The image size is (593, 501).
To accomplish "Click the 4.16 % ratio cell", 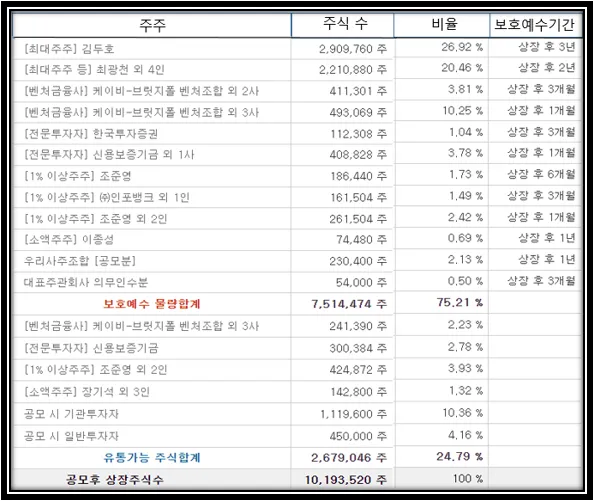I will pyautogui.click(x=466, y=435).
